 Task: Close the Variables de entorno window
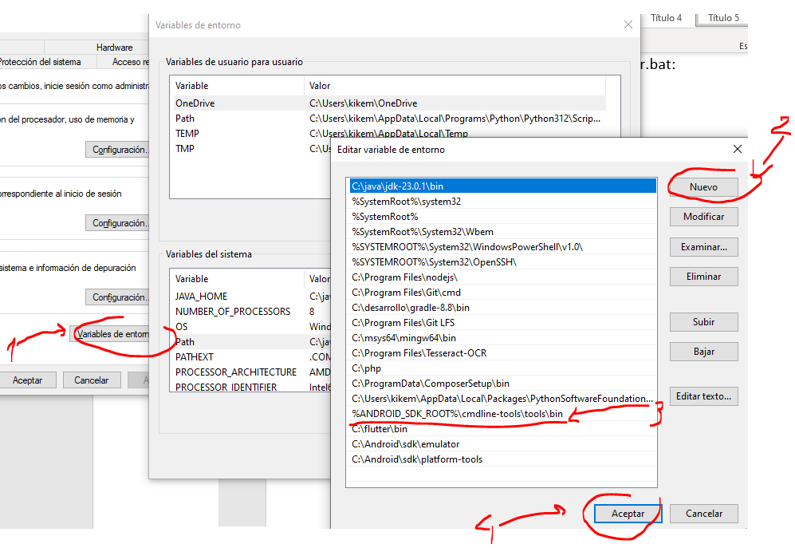(x=628, y=25)
